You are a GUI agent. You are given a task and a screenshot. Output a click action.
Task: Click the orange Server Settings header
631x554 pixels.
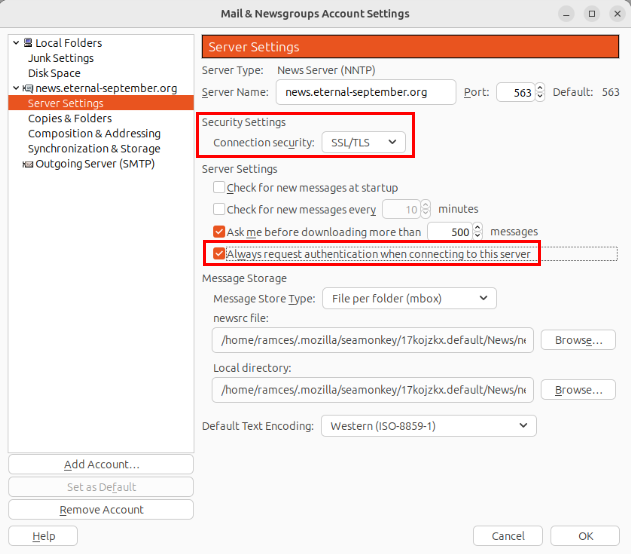point(410,47)
